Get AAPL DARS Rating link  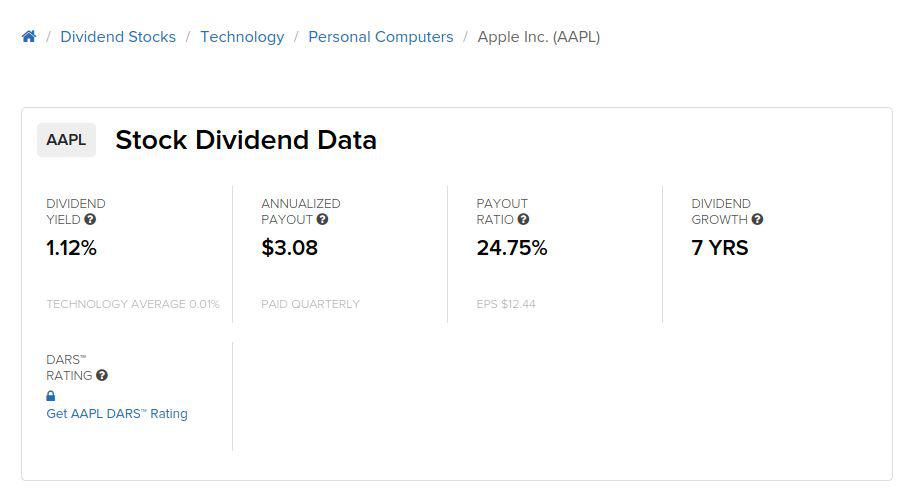[117, 414]
